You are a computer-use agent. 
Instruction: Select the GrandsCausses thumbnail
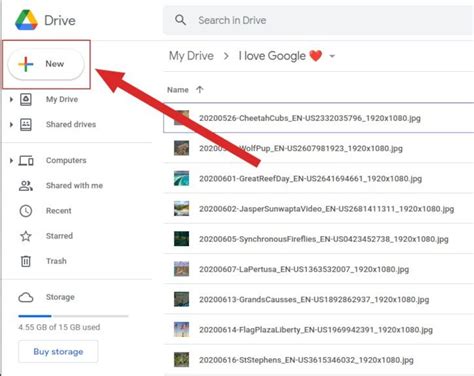pos(181,299)
